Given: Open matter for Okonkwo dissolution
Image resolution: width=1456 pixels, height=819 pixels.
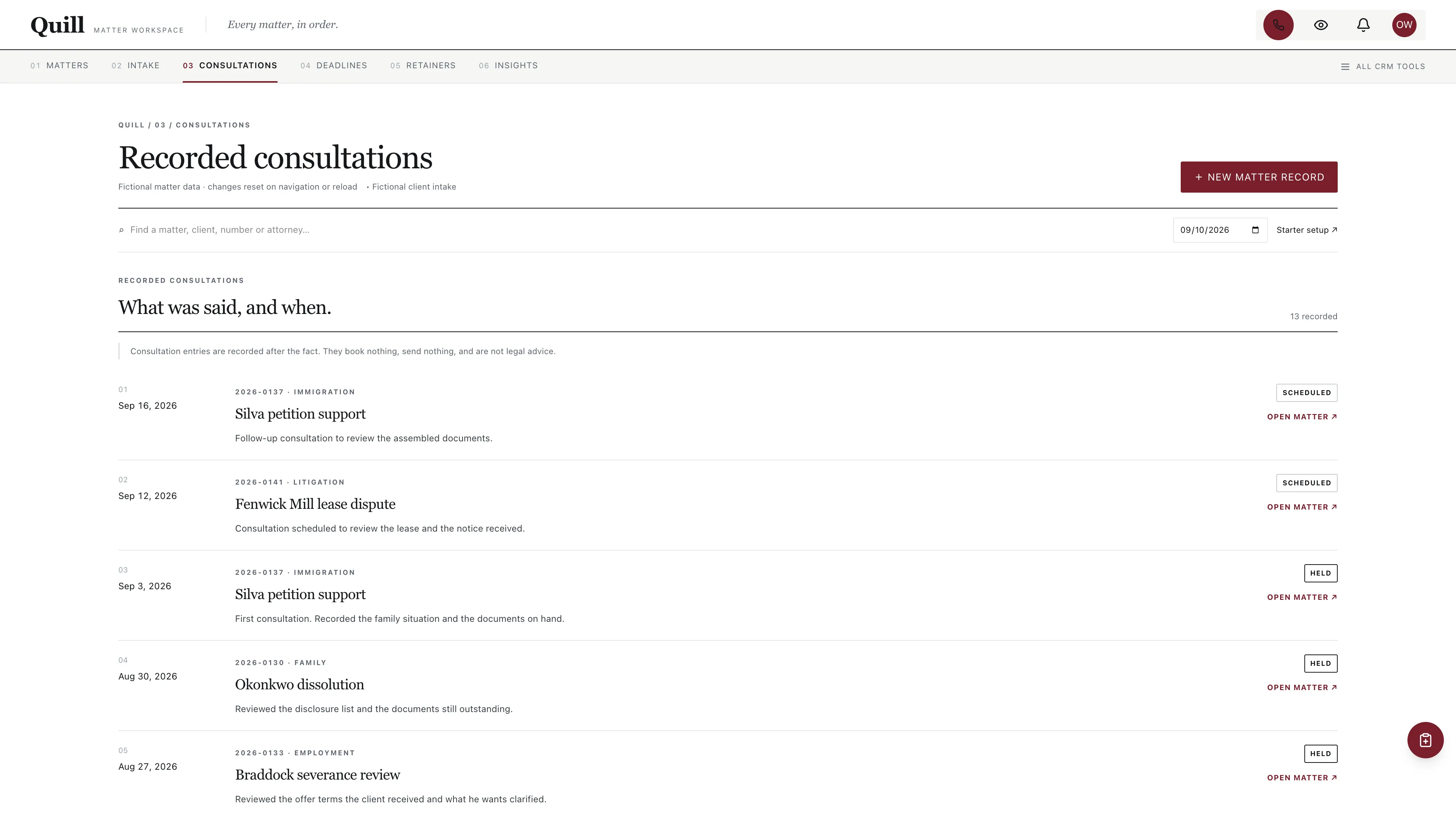Looking at the screenshot, I should 1302,687.
